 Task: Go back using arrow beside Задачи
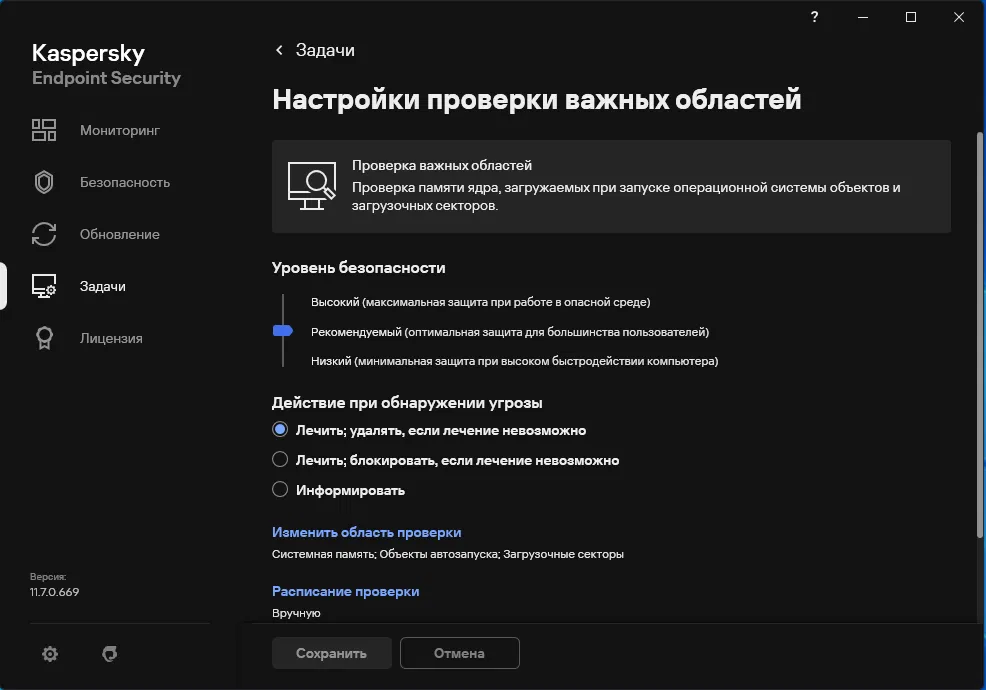pyautogui.click(x=279, y=50)
